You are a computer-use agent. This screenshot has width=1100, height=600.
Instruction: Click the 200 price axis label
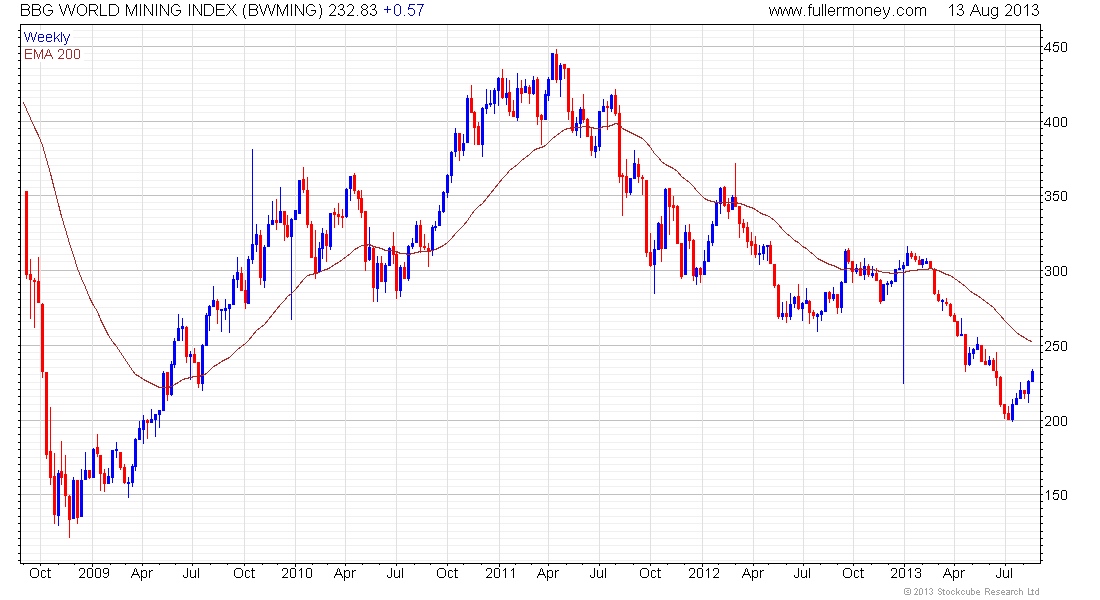tap(1056, 420)
